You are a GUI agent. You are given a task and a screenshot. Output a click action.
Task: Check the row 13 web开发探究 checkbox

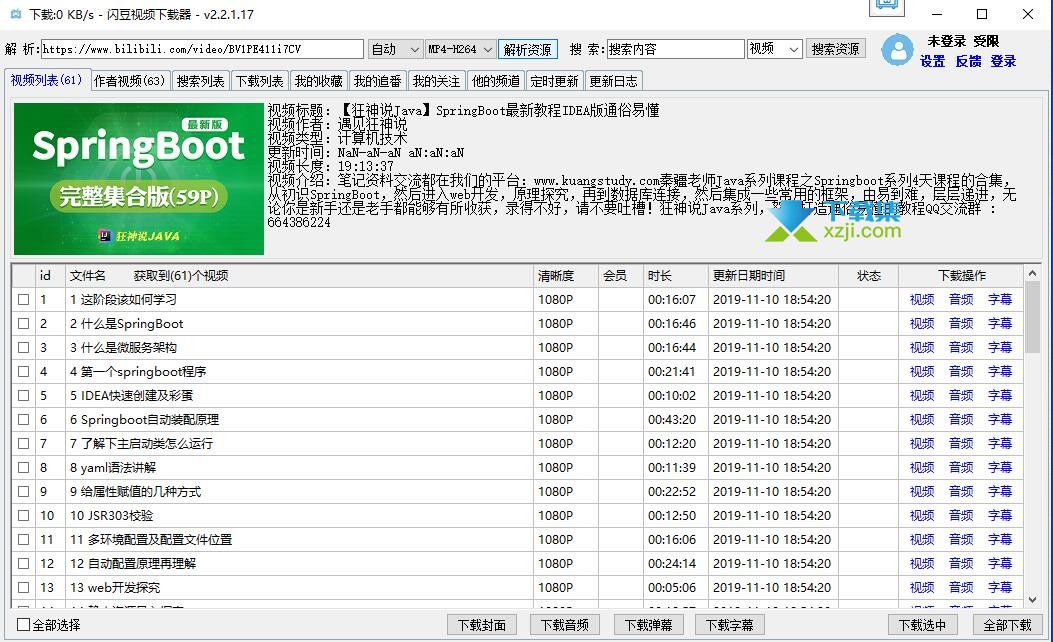(x=24, y=588)
